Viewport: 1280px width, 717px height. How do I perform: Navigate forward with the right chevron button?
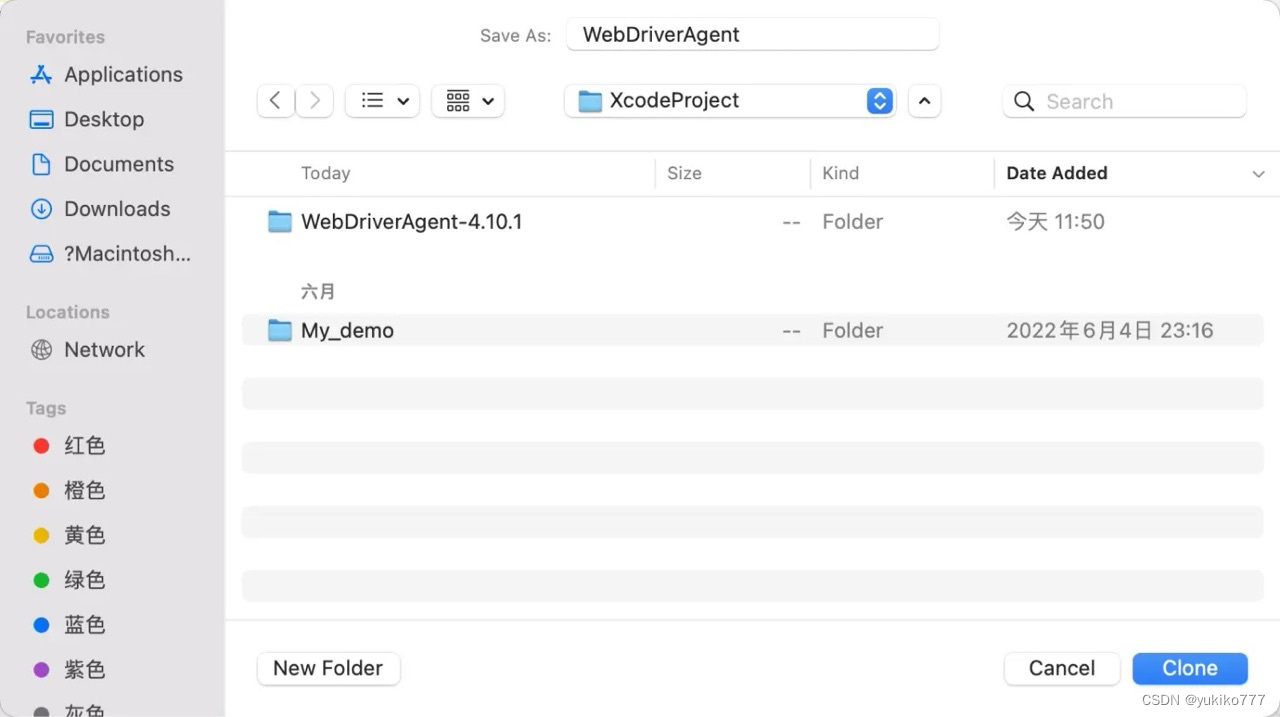pyautogui.click(x=314, y=101)
